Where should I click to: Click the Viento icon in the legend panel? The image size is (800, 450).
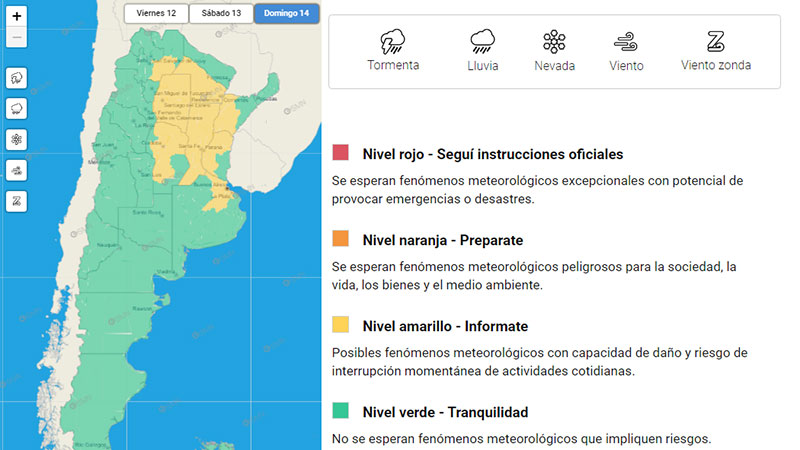pyautogui.click(x=625, y=42)
